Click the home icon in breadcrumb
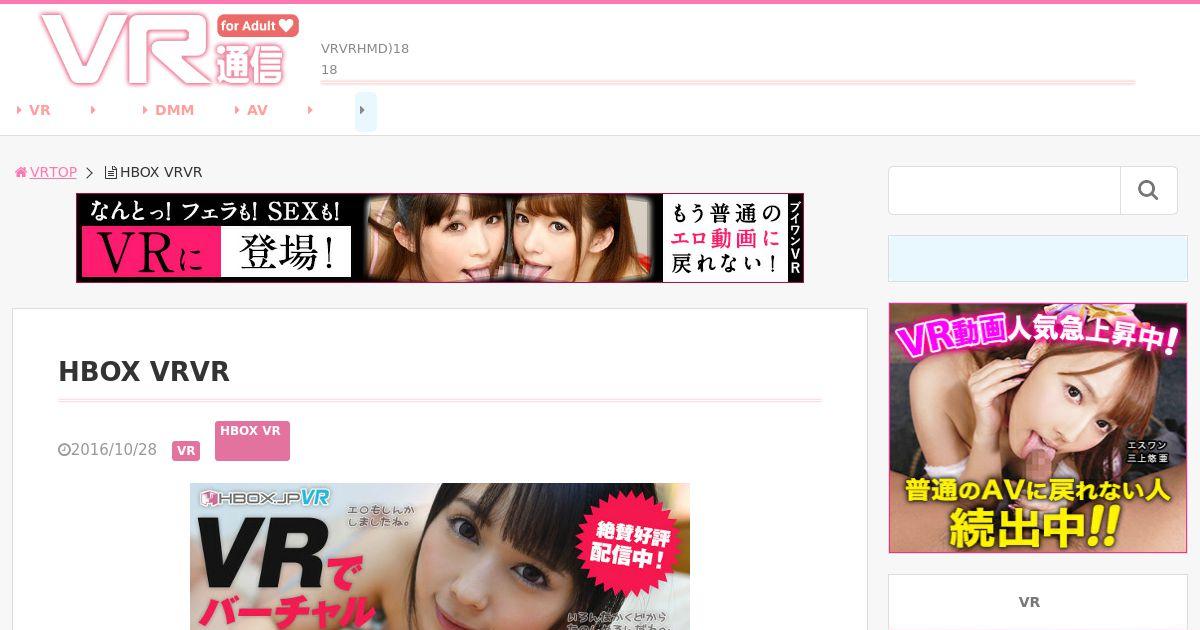This screenshot has height=630, width=1200. click(21, 172)
